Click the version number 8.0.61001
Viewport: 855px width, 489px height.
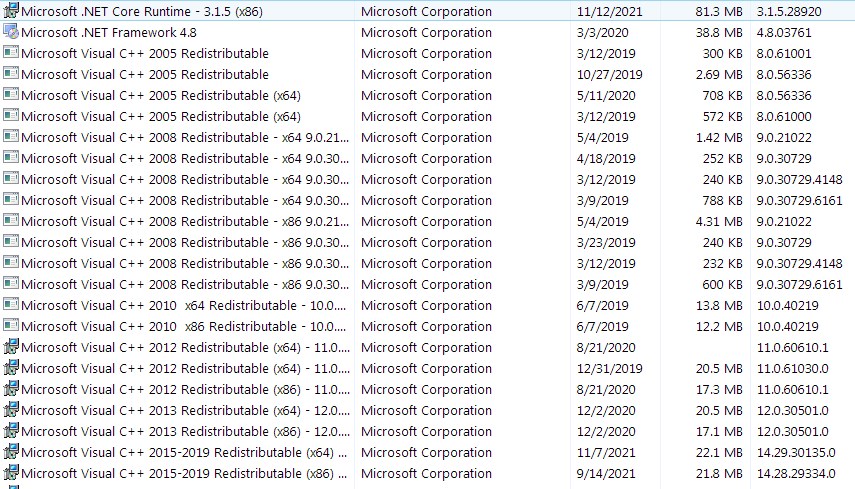784,53
